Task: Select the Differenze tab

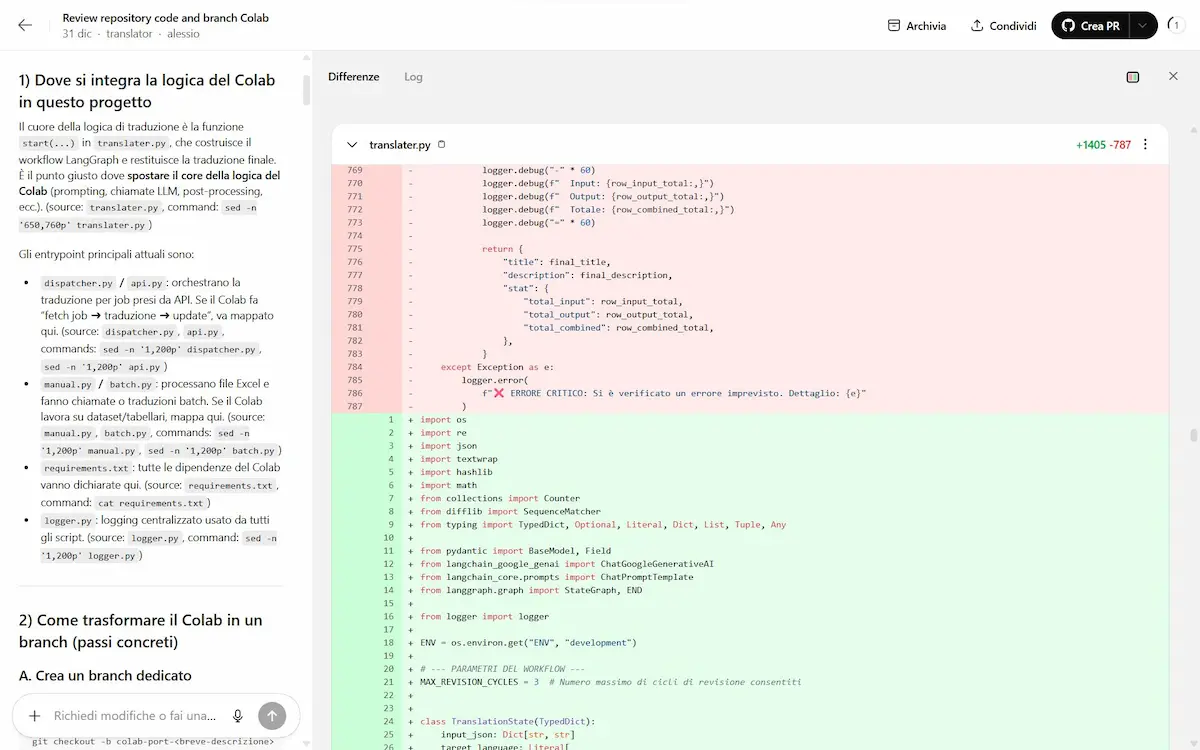Action: point(353,76)
